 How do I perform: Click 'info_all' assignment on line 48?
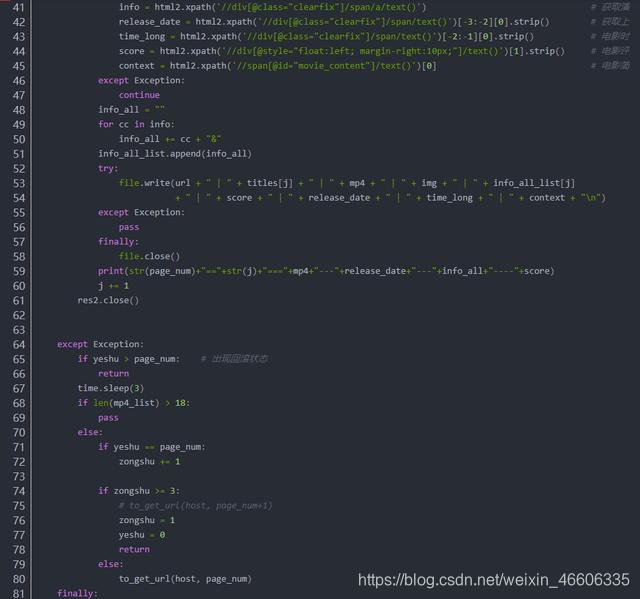pos(131,110)
